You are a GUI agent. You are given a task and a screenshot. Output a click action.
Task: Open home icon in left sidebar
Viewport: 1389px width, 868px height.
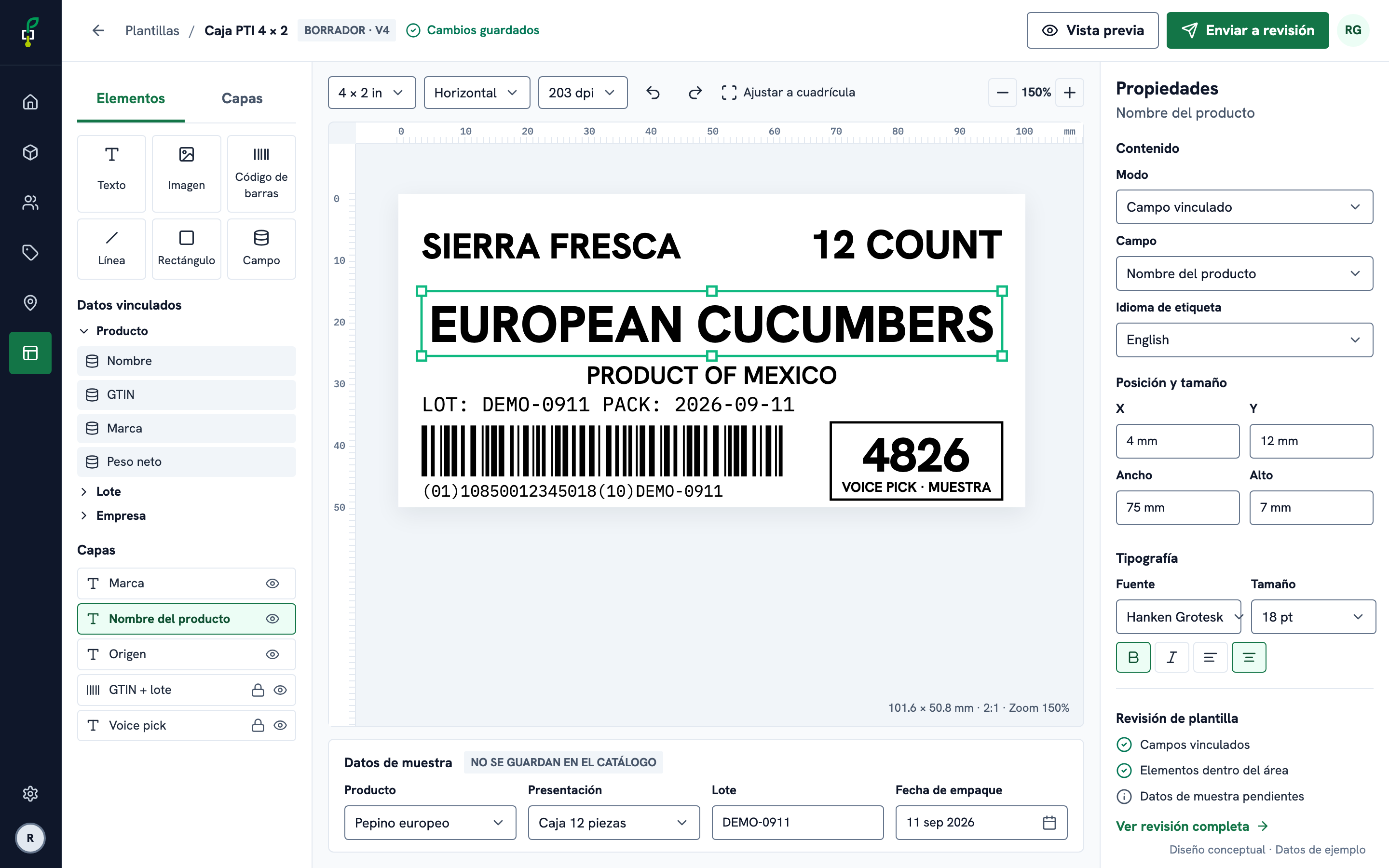pos(30,102)
